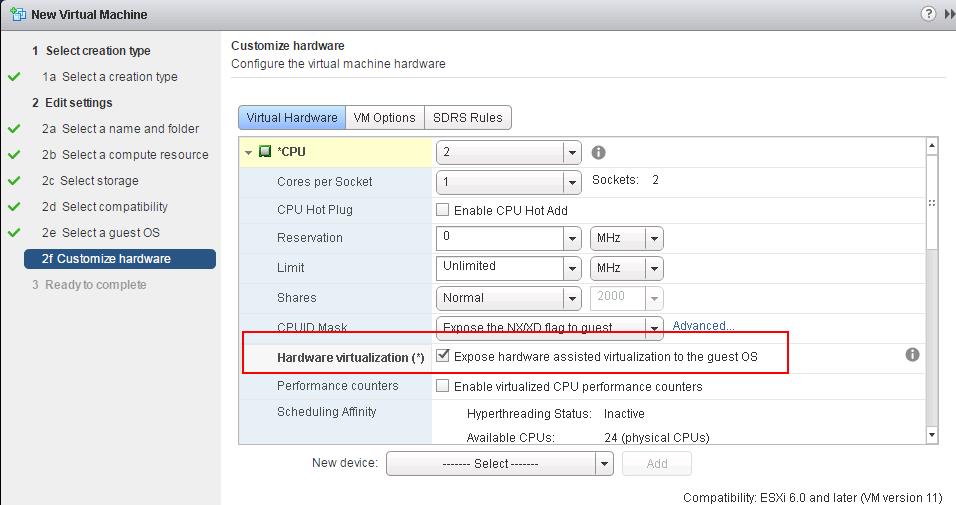Image resolution: width=956 pixels, height=505 pixels.
Task: Click the Scheduling Affinity label
Action: coord(326,412)
